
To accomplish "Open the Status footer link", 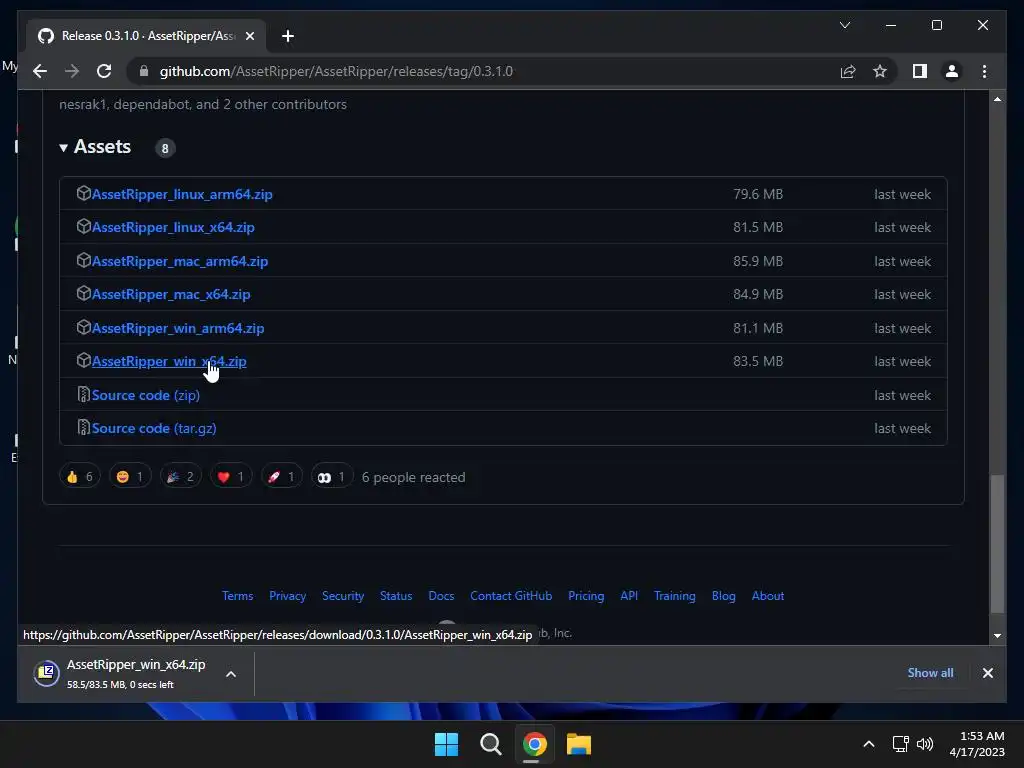I will coord(396,596).
